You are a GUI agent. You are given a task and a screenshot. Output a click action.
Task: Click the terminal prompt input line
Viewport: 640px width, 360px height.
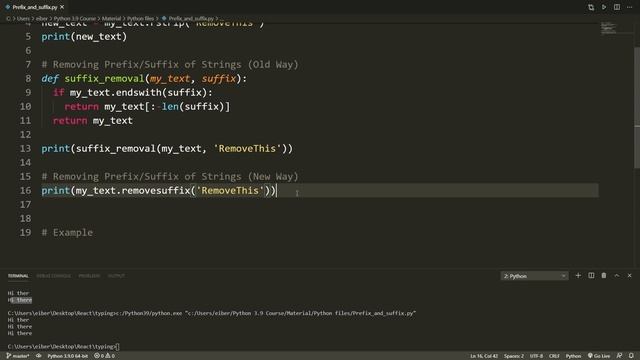(x=63, y=347)
